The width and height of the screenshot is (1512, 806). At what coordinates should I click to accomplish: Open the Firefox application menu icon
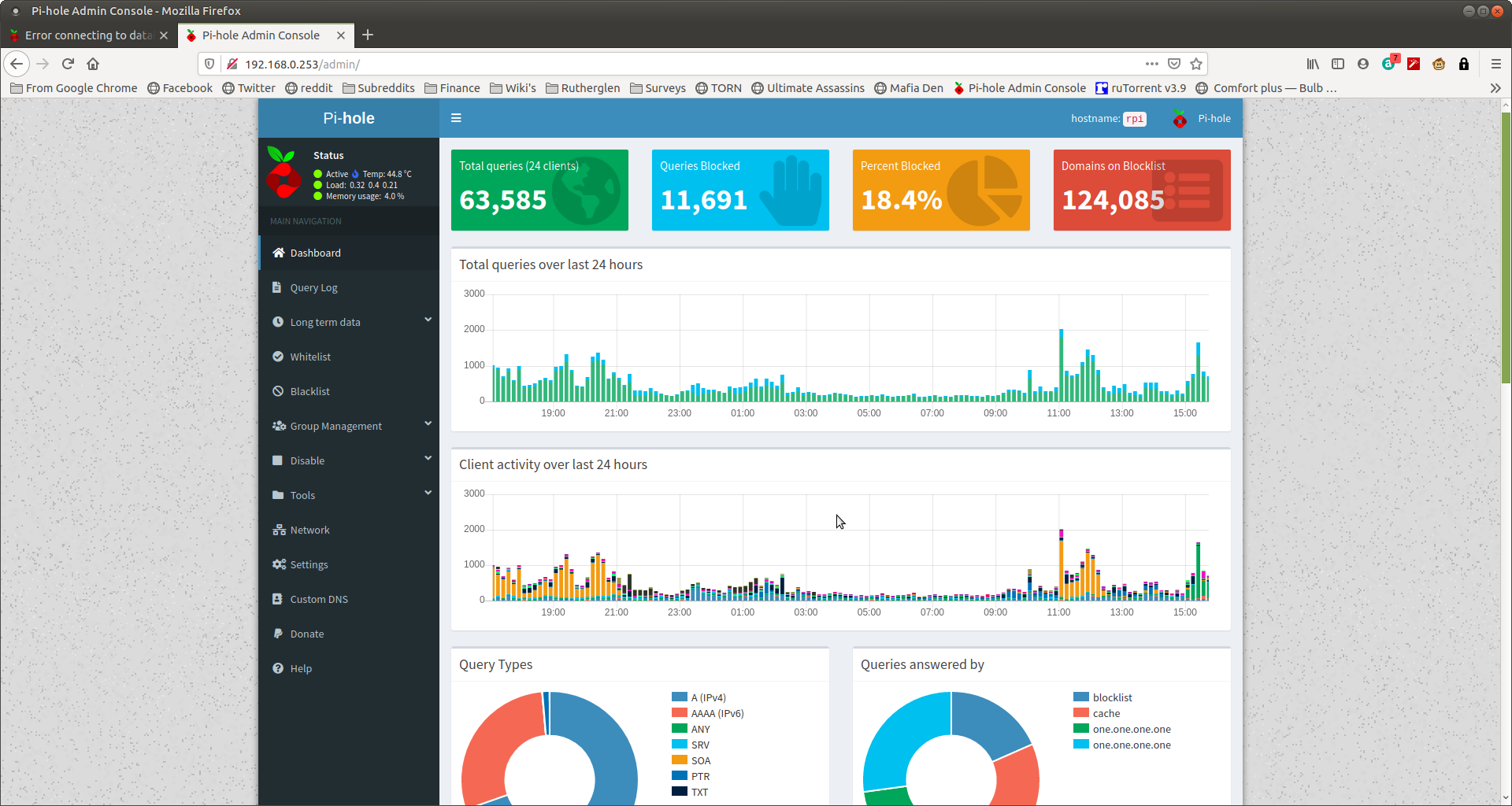pyautogui.click(x=1495, y=64)
